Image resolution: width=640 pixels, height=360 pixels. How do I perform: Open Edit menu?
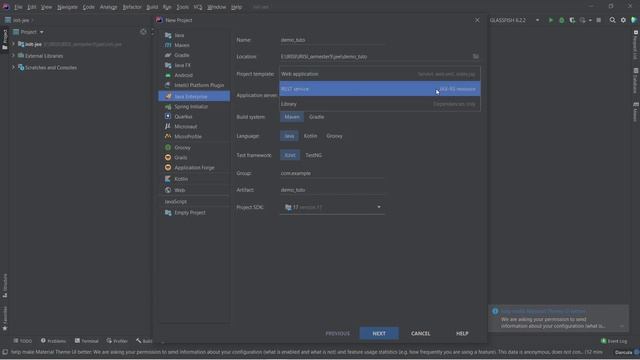pyautogui.click(x=31, y=7)
